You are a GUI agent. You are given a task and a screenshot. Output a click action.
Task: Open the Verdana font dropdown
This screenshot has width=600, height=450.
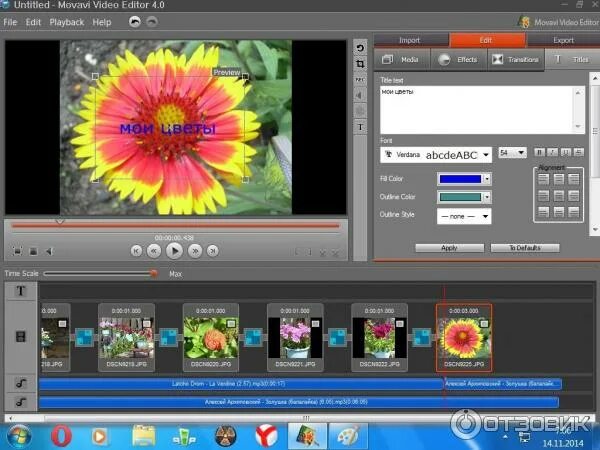[436, 155]
